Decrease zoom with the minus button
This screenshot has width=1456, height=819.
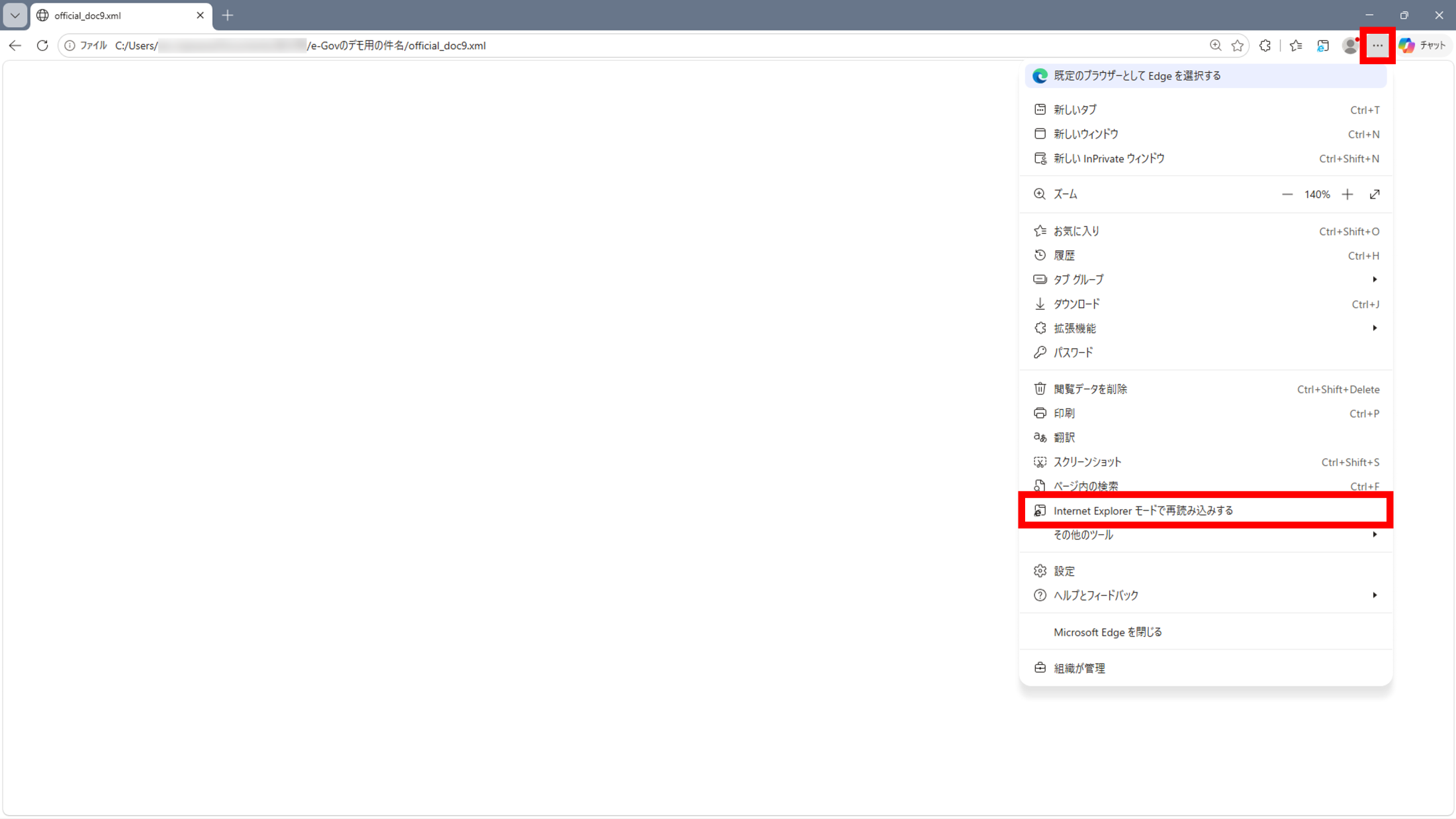1287,195
